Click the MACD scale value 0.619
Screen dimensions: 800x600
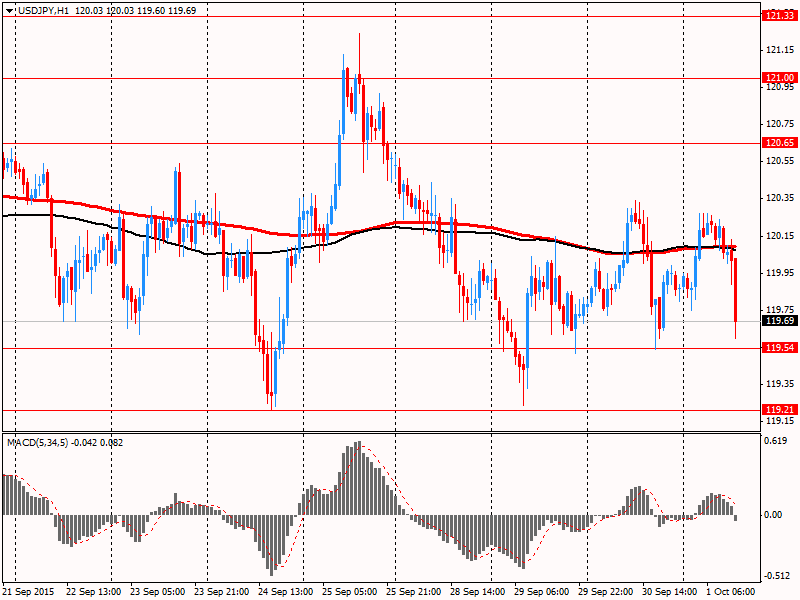coord(776,441)
